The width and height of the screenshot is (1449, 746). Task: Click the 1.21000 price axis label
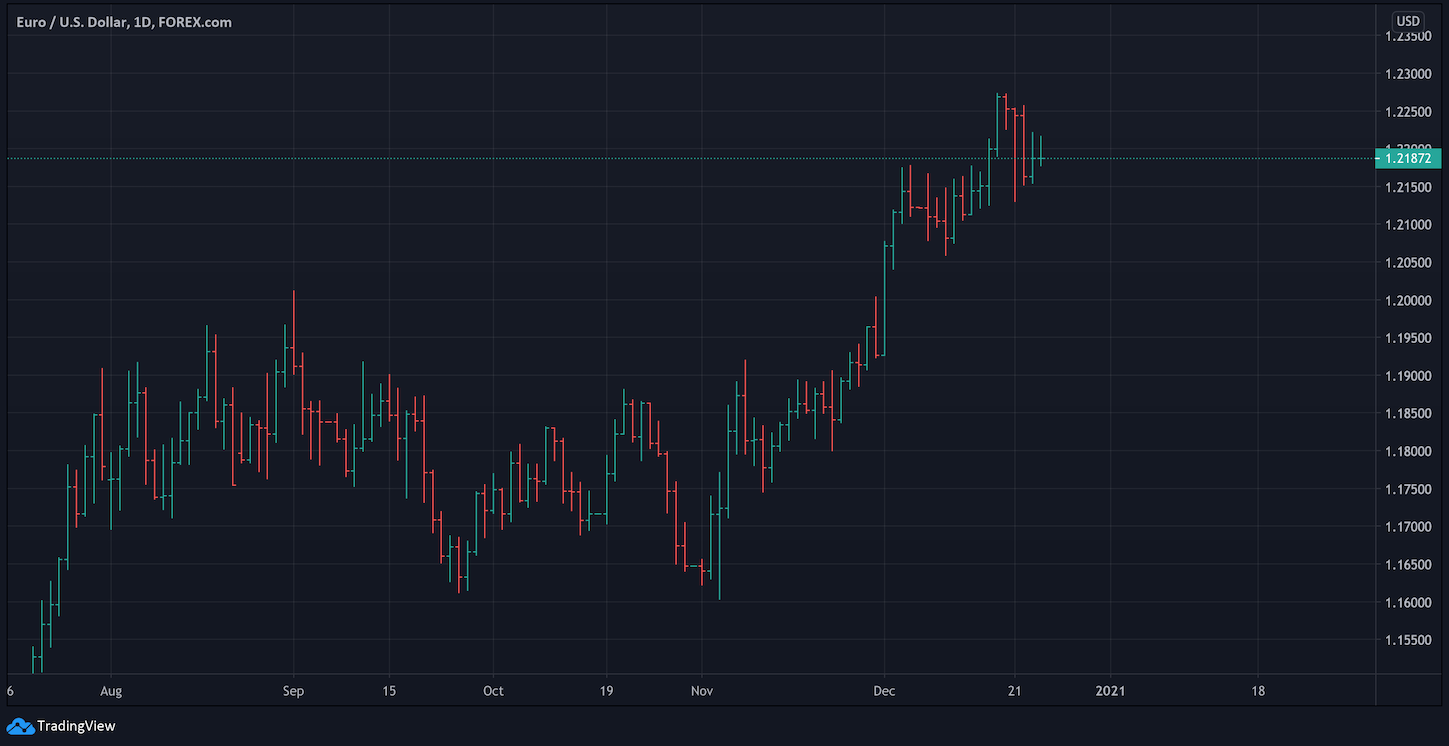pos(1408,225)
